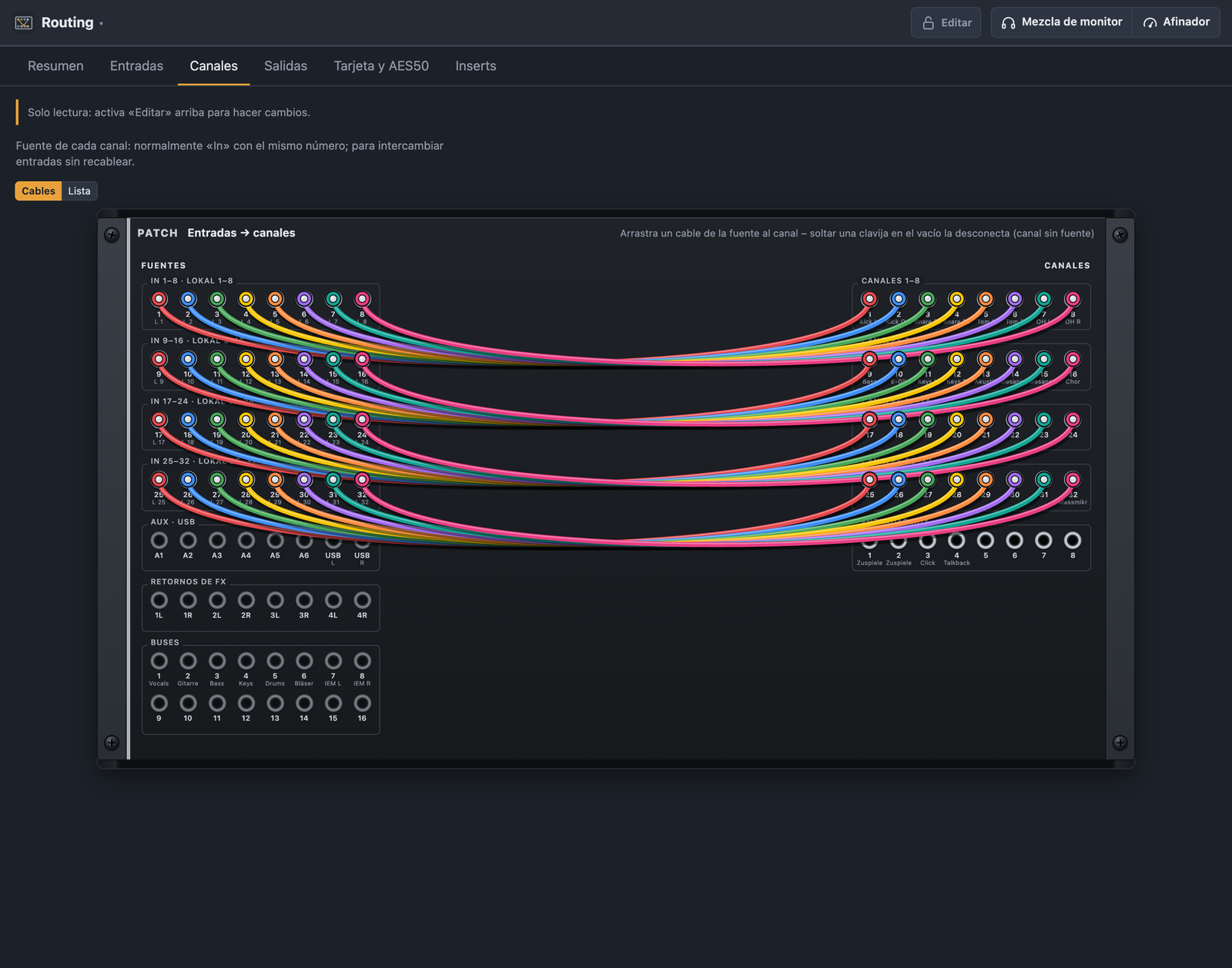Viewport: 1232px width, 968px height.
Task: Open the Salidas tab
Action: pos(286,66)
